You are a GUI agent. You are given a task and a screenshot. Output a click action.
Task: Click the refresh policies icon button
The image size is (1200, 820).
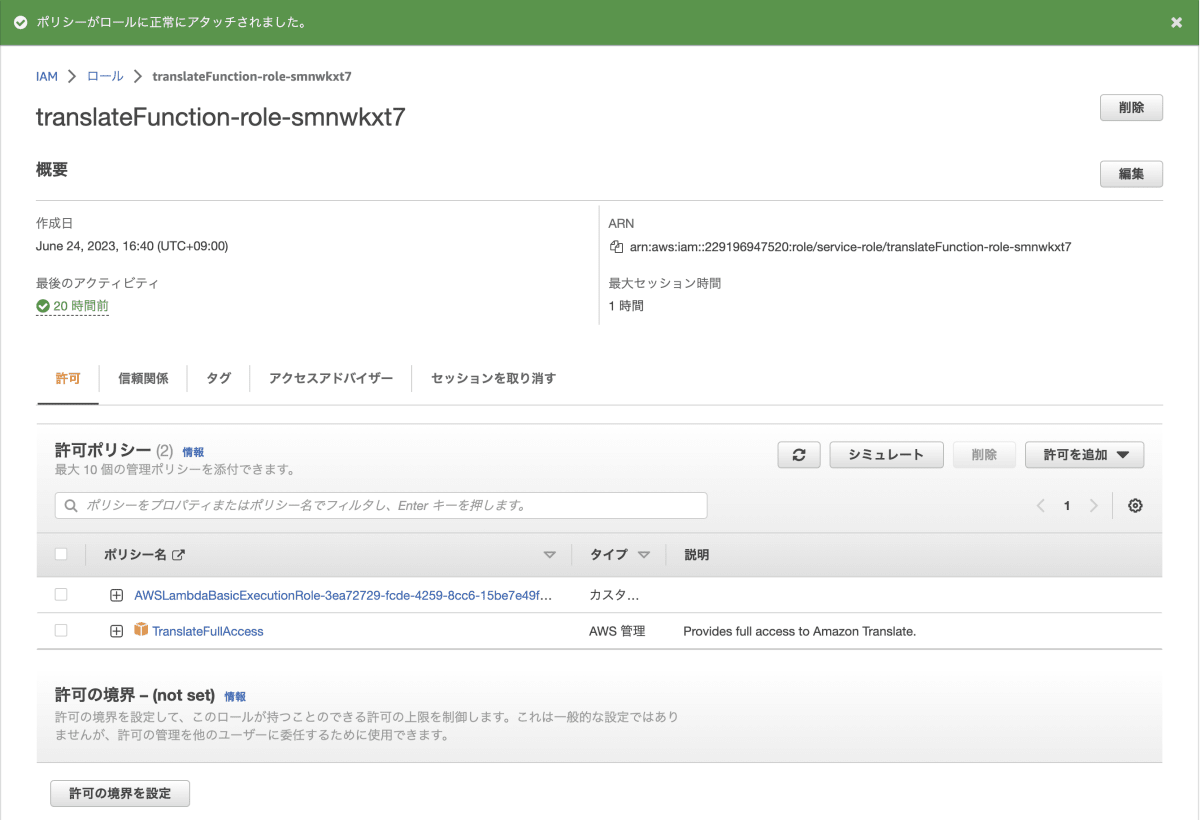click(798, 455)
